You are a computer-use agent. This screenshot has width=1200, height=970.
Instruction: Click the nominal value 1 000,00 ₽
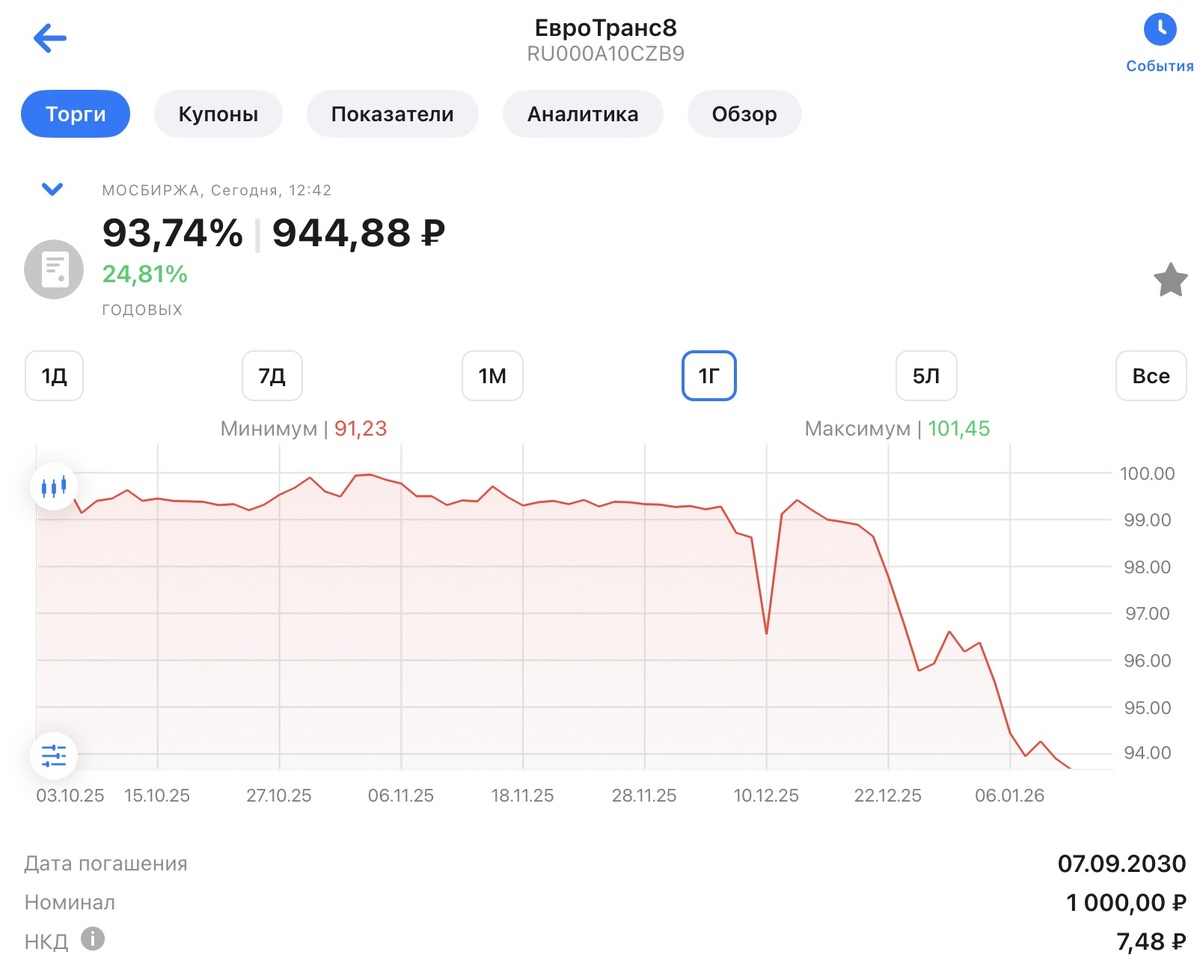[1126, 903]
